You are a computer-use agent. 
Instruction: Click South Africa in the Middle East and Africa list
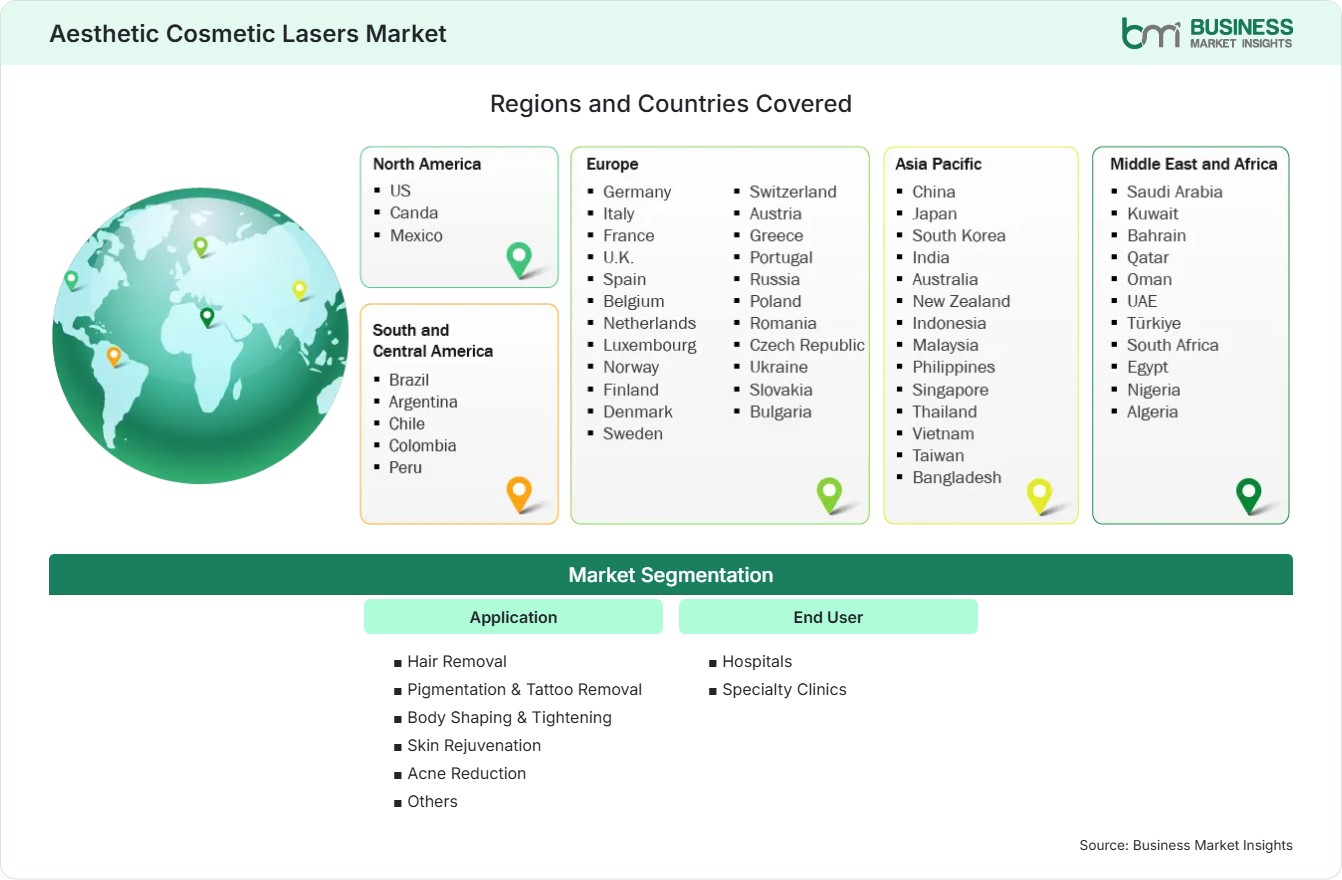[1173, 345]
